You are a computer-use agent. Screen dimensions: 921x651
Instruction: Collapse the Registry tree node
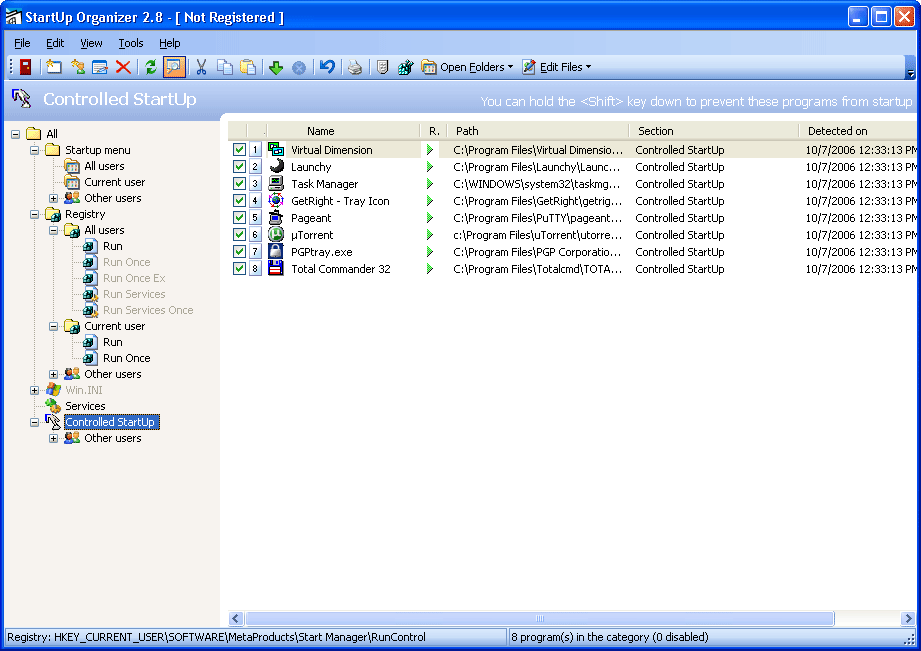(x=35, y=214)
